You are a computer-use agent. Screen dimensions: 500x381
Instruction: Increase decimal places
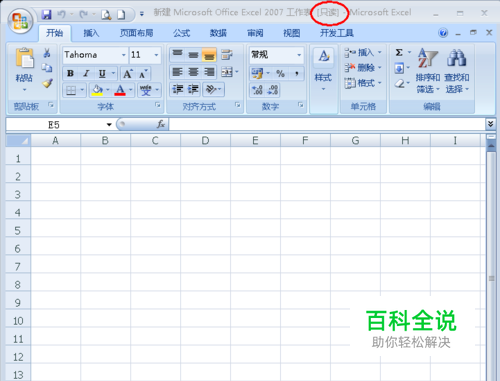click(257, 90)
